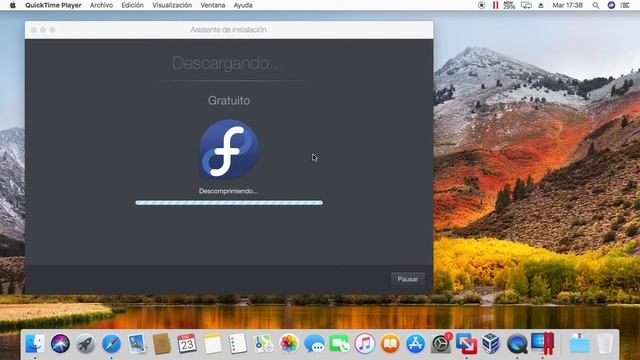Open the display mirroring menu bar icon
Viewport: 640px width, 360px height.
click(526, 5)
